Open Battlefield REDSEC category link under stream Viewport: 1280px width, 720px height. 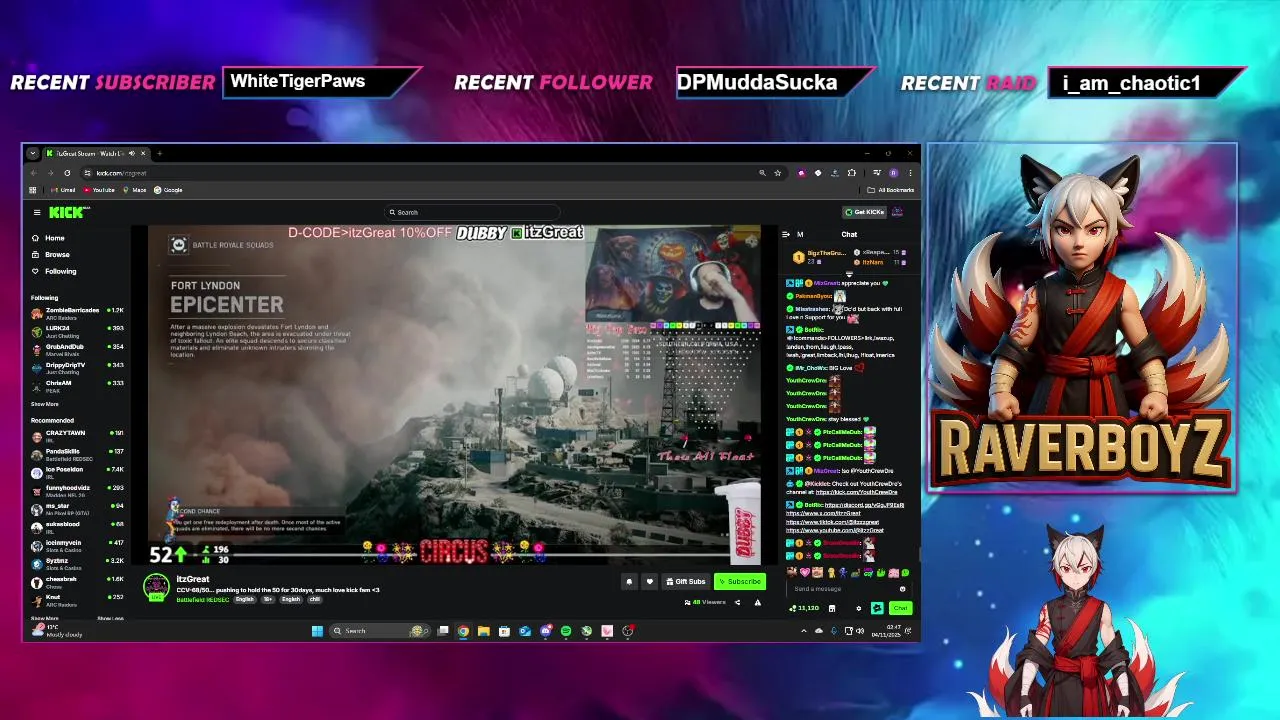coord(203,599)
